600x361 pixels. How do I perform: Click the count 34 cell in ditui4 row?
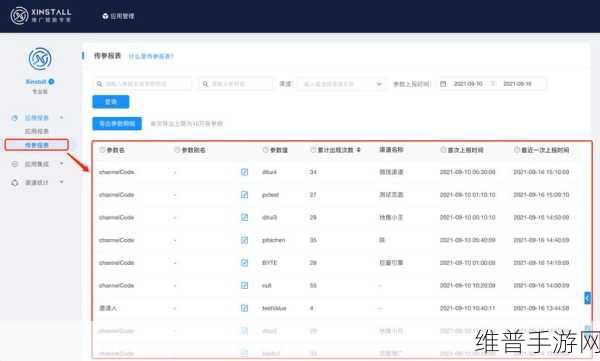click(x=313, y=172)
